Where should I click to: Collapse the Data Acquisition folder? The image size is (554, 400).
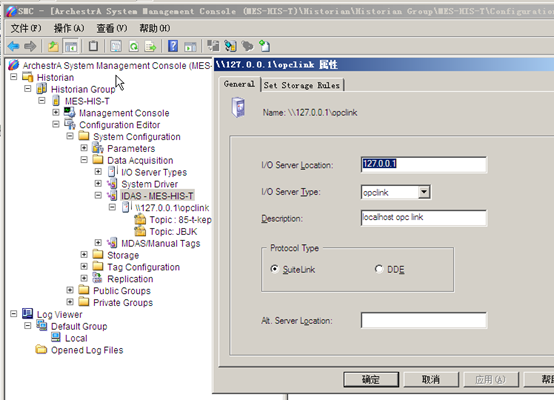84,160
